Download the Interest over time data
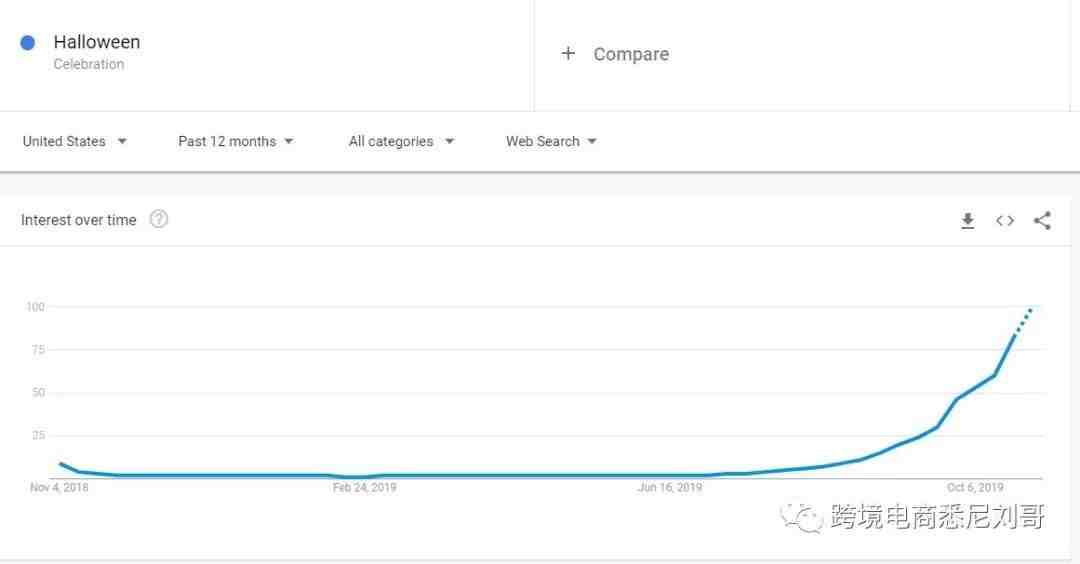1080x564 pixels. tap(967, 221)
